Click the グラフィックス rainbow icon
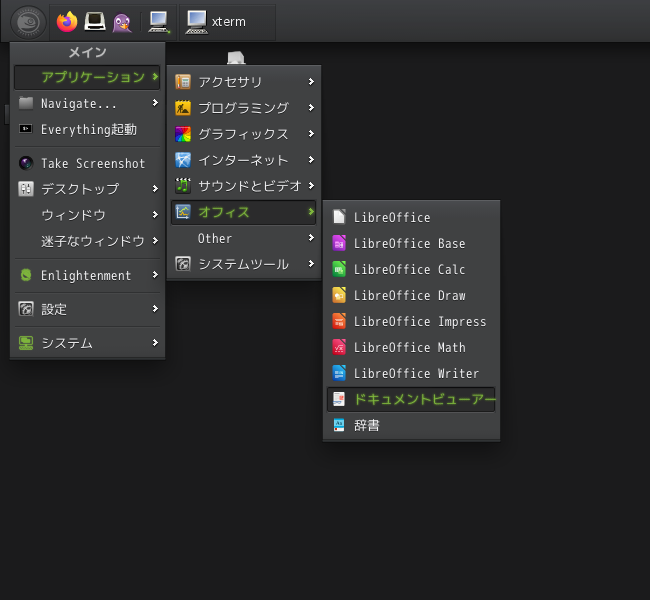Image resolution: width=650 pixels, height=600 pixels. [183, 134]
